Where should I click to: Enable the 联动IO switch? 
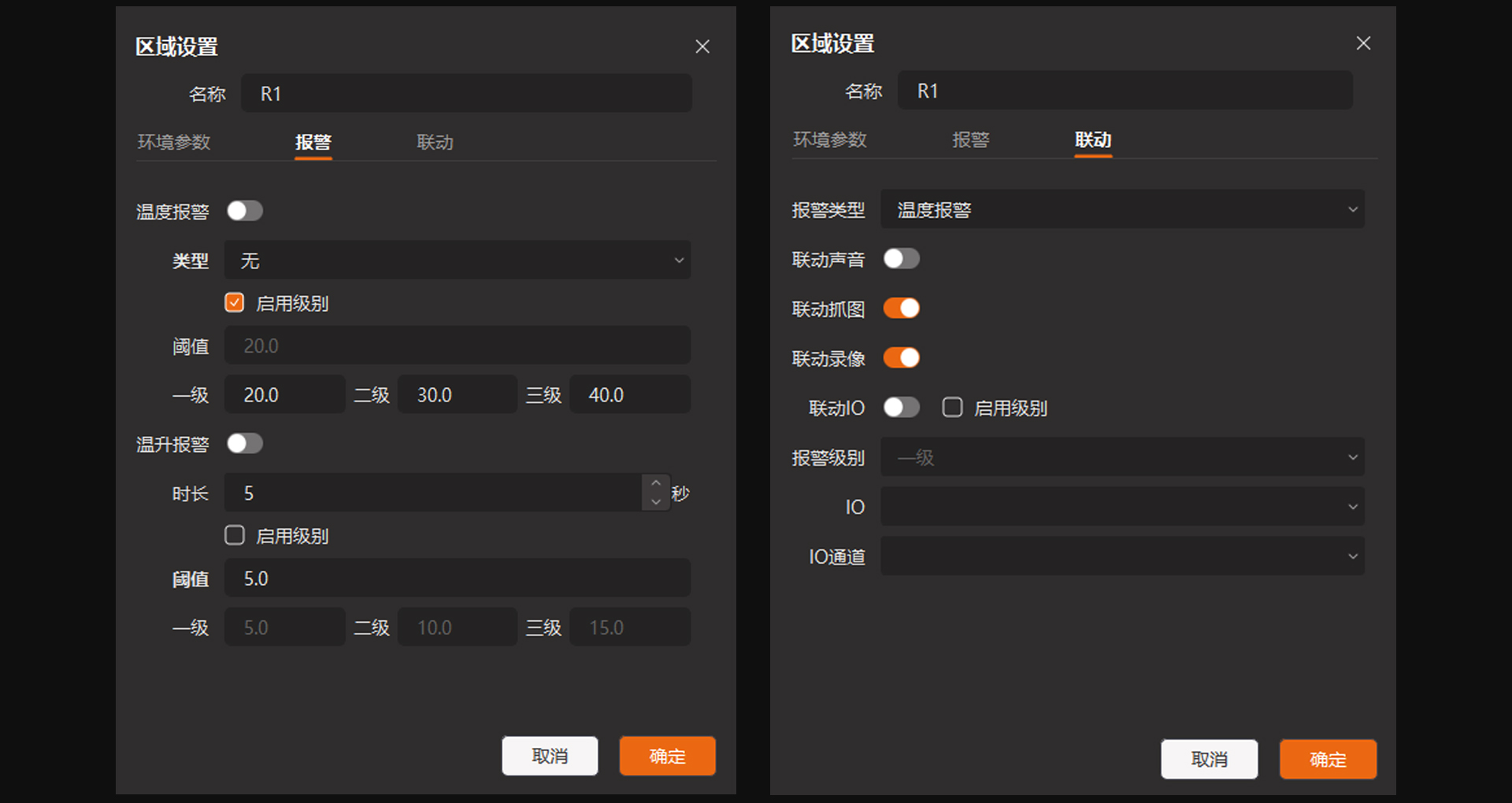(901, 408)
